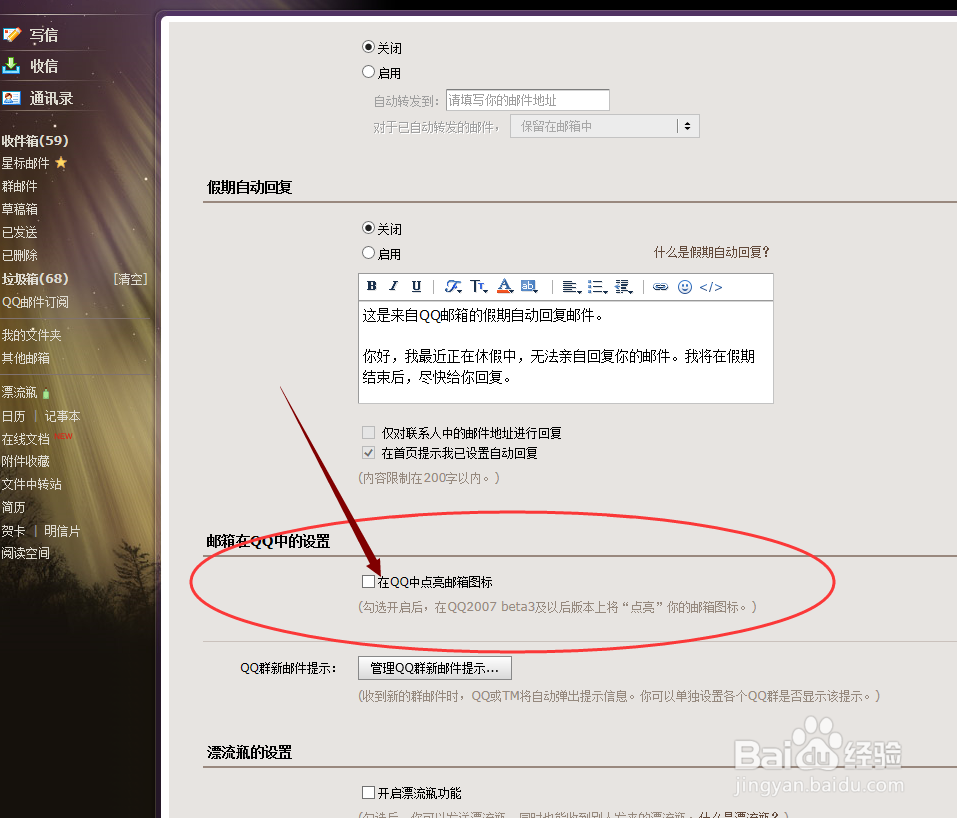Viewport: 957px width, 818px height.
Task: Toggle 在首页提示我已设置自动回复 checkbox
Action: (x=368, y=452)
